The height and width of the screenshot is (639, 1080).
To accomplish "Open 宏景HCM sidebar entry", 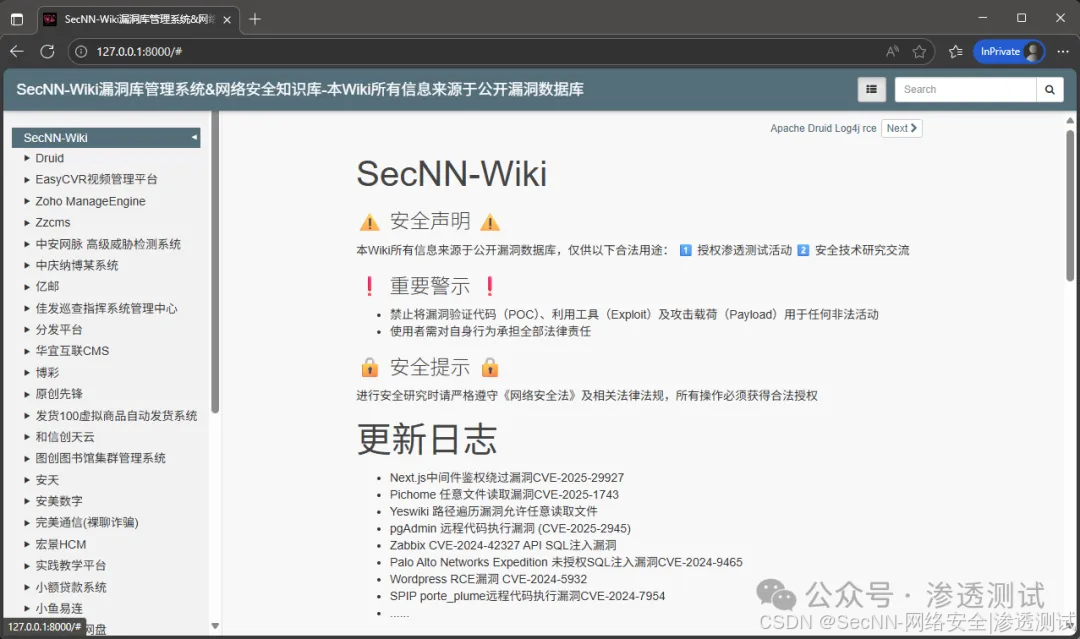I will [61, 544].
